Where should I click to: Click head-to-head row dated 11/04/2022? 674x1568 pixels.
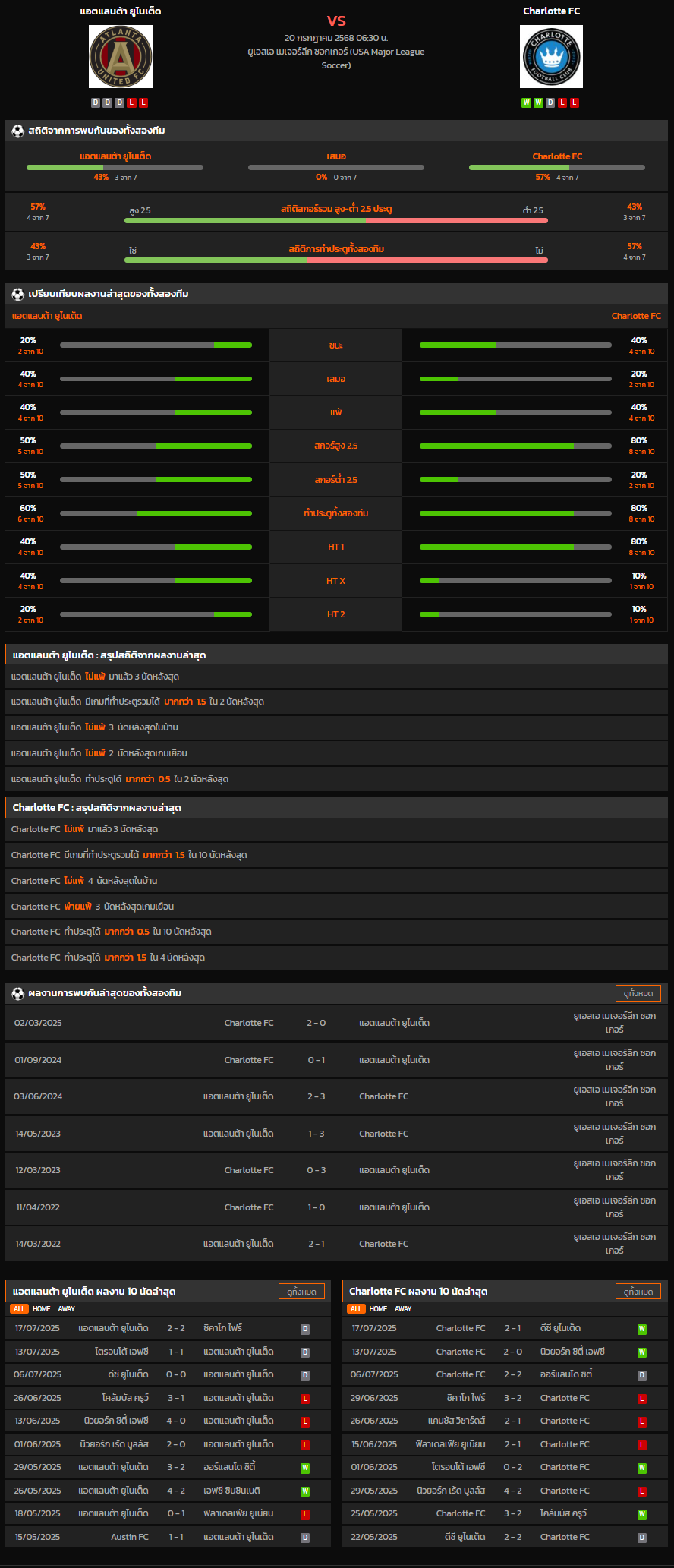pyautogui.click(x=336, y=1207)
